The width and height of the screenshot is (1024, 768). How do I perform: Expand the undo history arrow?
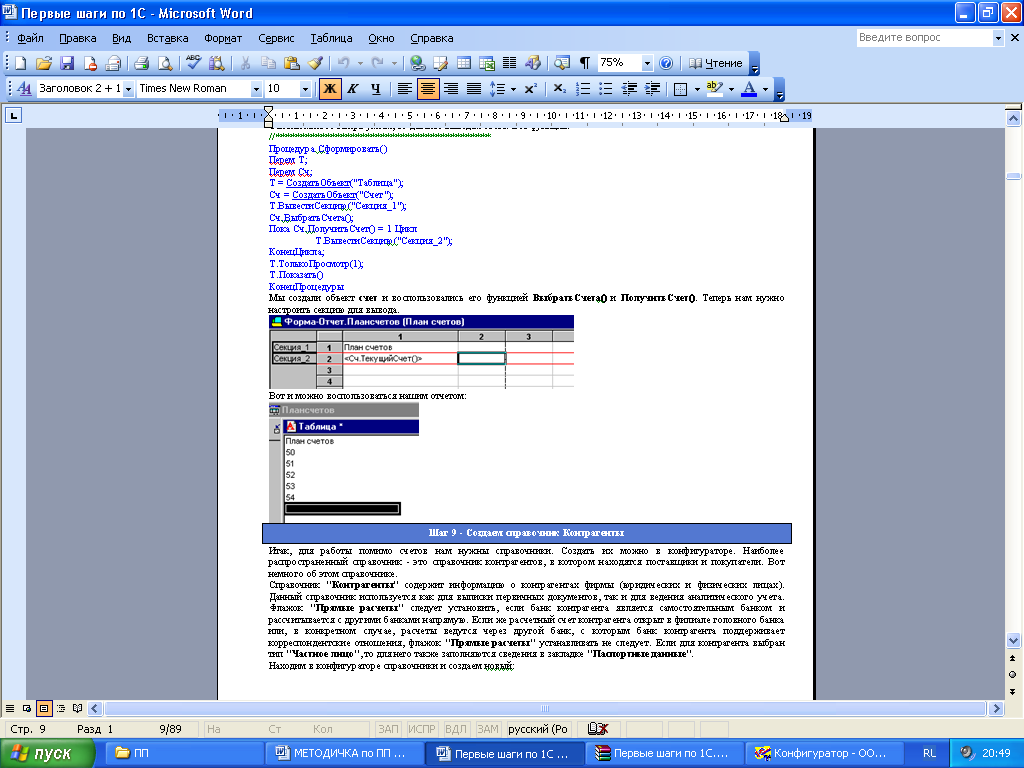[360, 63]
